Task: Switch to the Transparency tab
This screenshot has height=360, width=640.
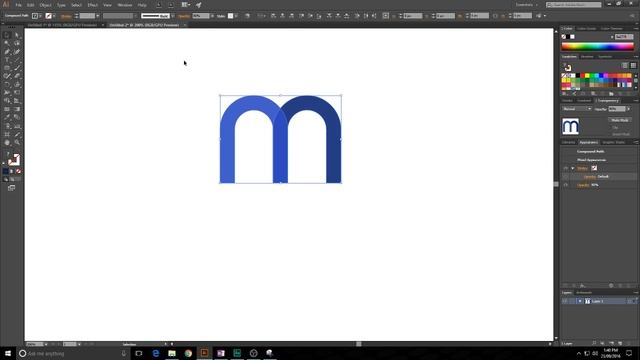Action: [608, 100]
